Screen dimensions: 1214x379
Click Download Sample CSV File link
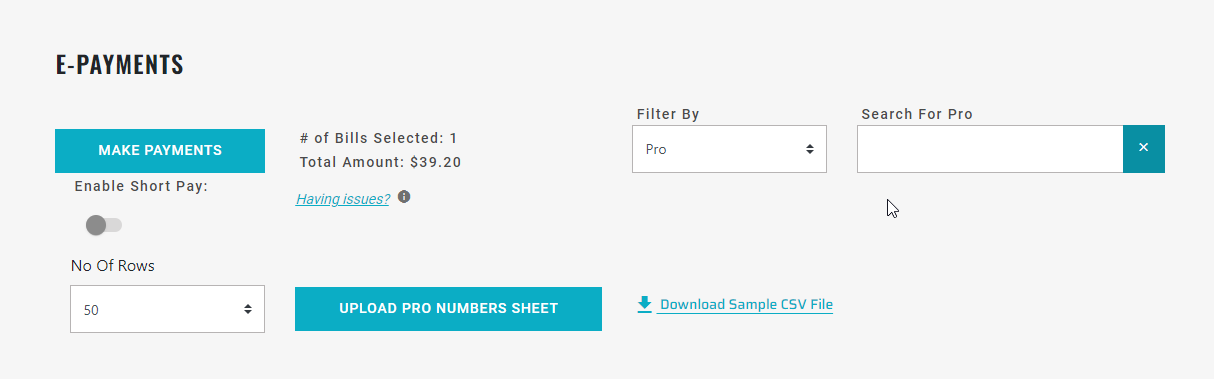tap(746, 304)
